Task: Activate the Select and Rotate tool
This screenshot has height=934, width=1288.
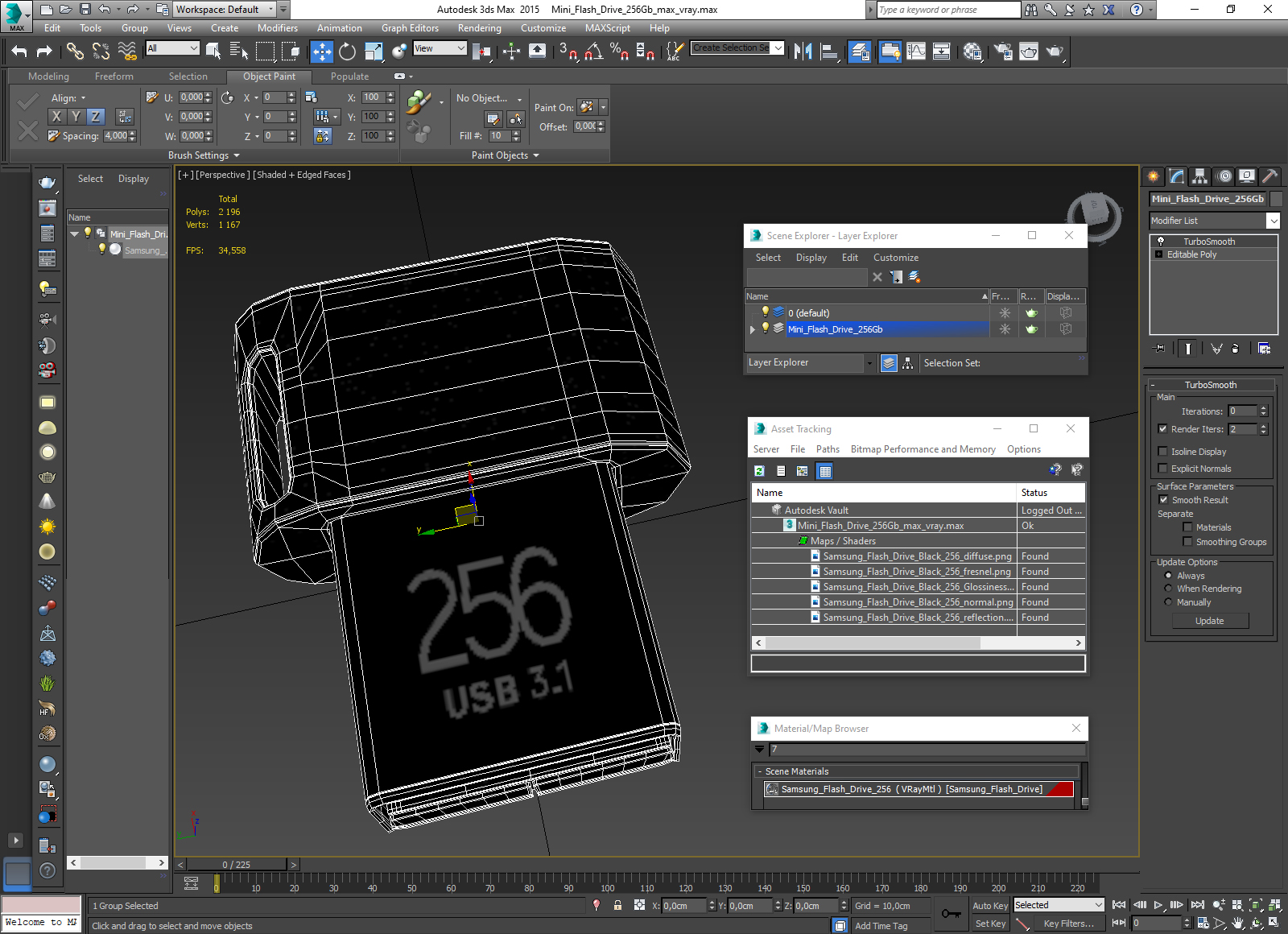Action: (347, 52)
